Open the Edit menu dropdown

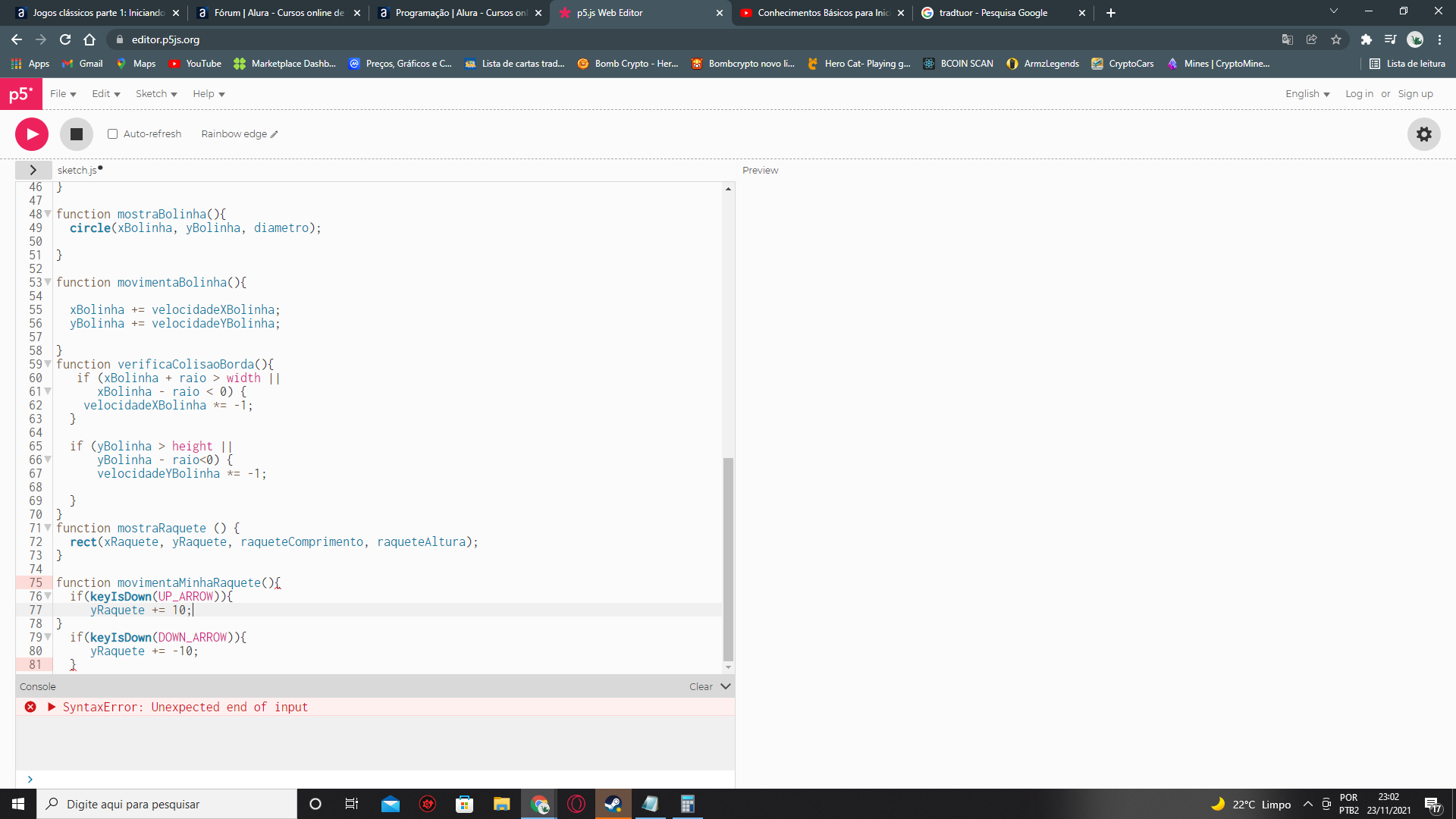[104, 93]
